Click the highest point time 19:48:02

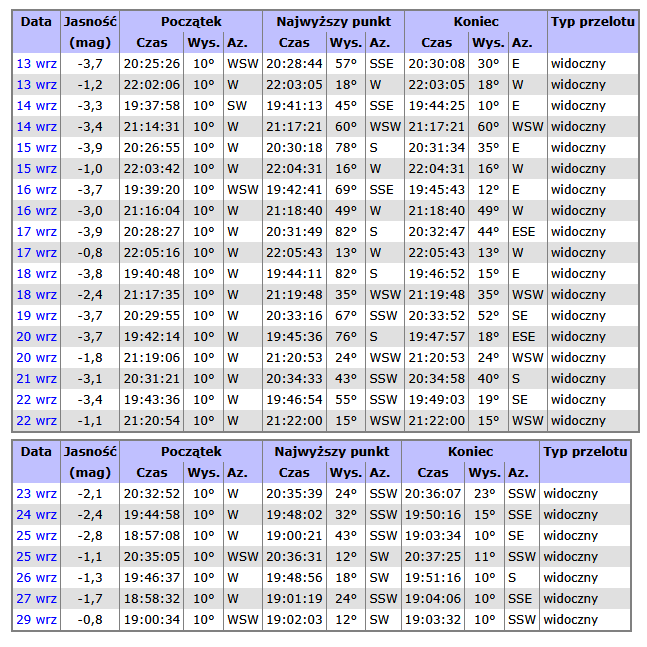[294, 515]
